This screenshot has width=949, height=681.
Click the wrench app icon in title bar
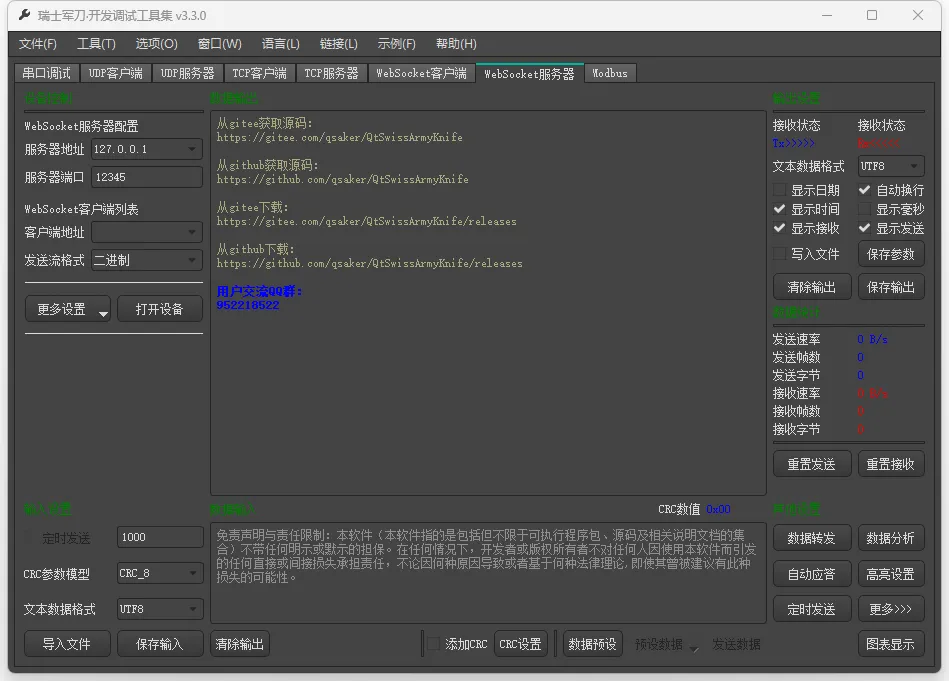(24, 15)
